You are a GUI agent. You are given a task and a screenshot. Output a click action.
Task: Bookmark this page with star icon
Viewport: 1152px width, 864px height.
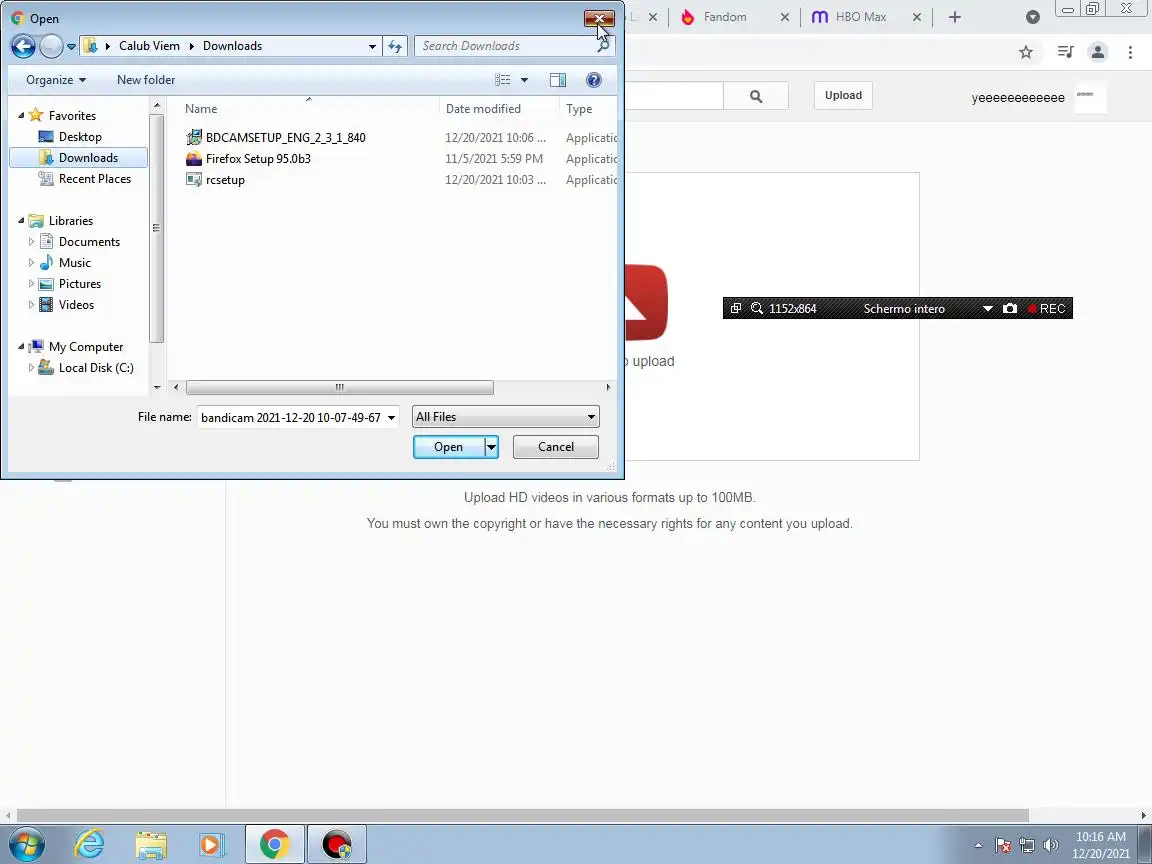point(1026,52)
